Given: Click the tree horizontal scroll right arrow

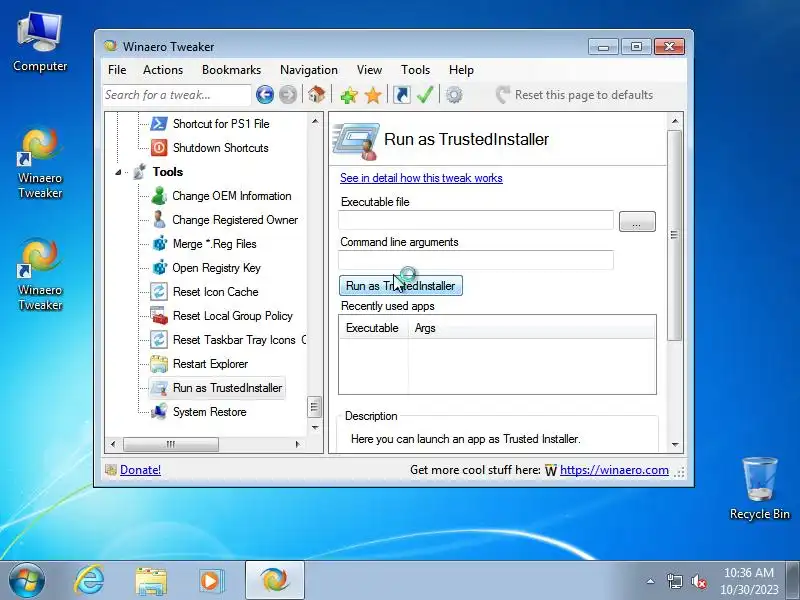Looking at the screenshot, I should pyautogui.click(x=298, y=444).
